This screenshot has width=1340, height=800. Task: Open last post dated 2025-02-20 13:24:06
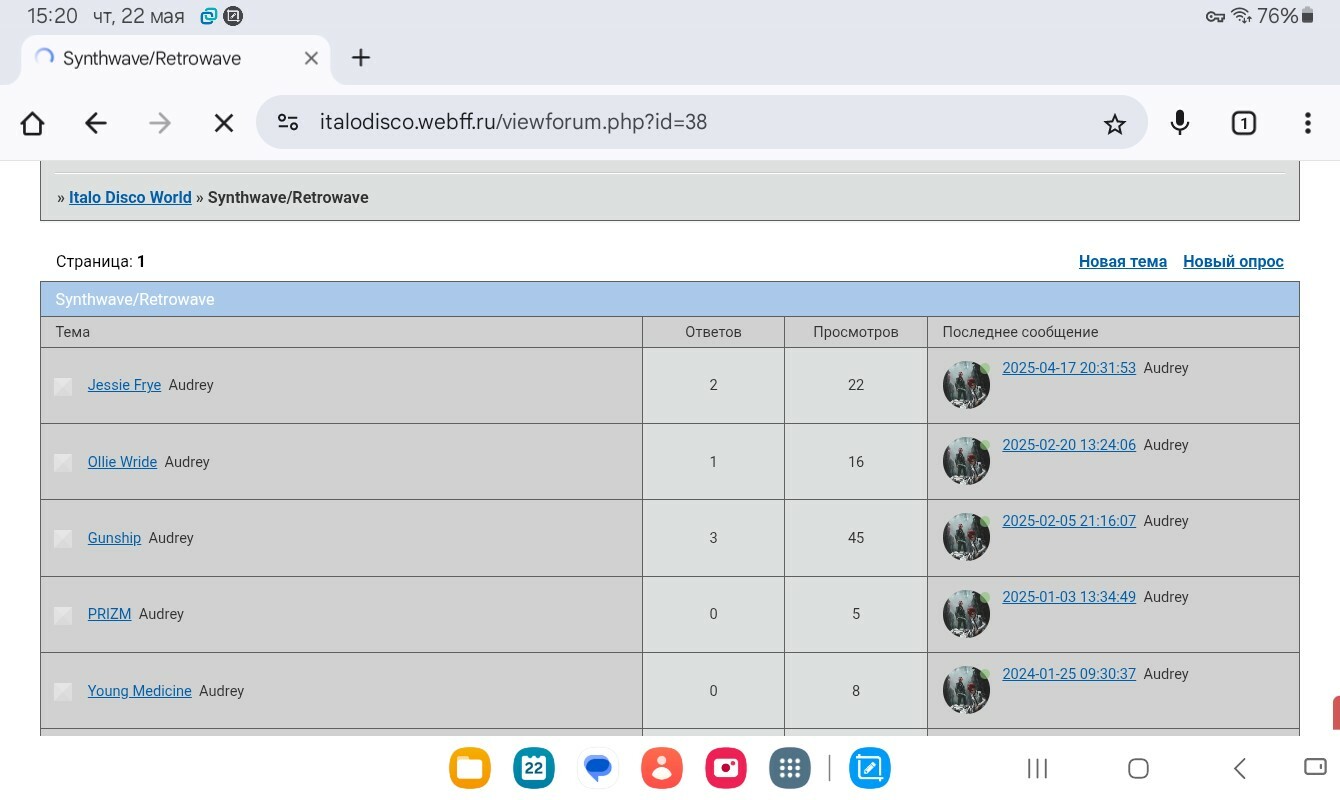[1069, 445]
